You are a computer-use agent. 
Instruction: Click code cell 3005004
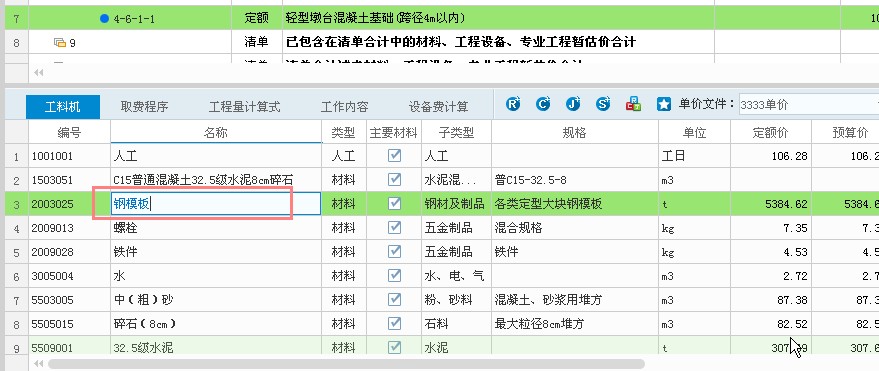pyautogui.click(x=69, y=276)
